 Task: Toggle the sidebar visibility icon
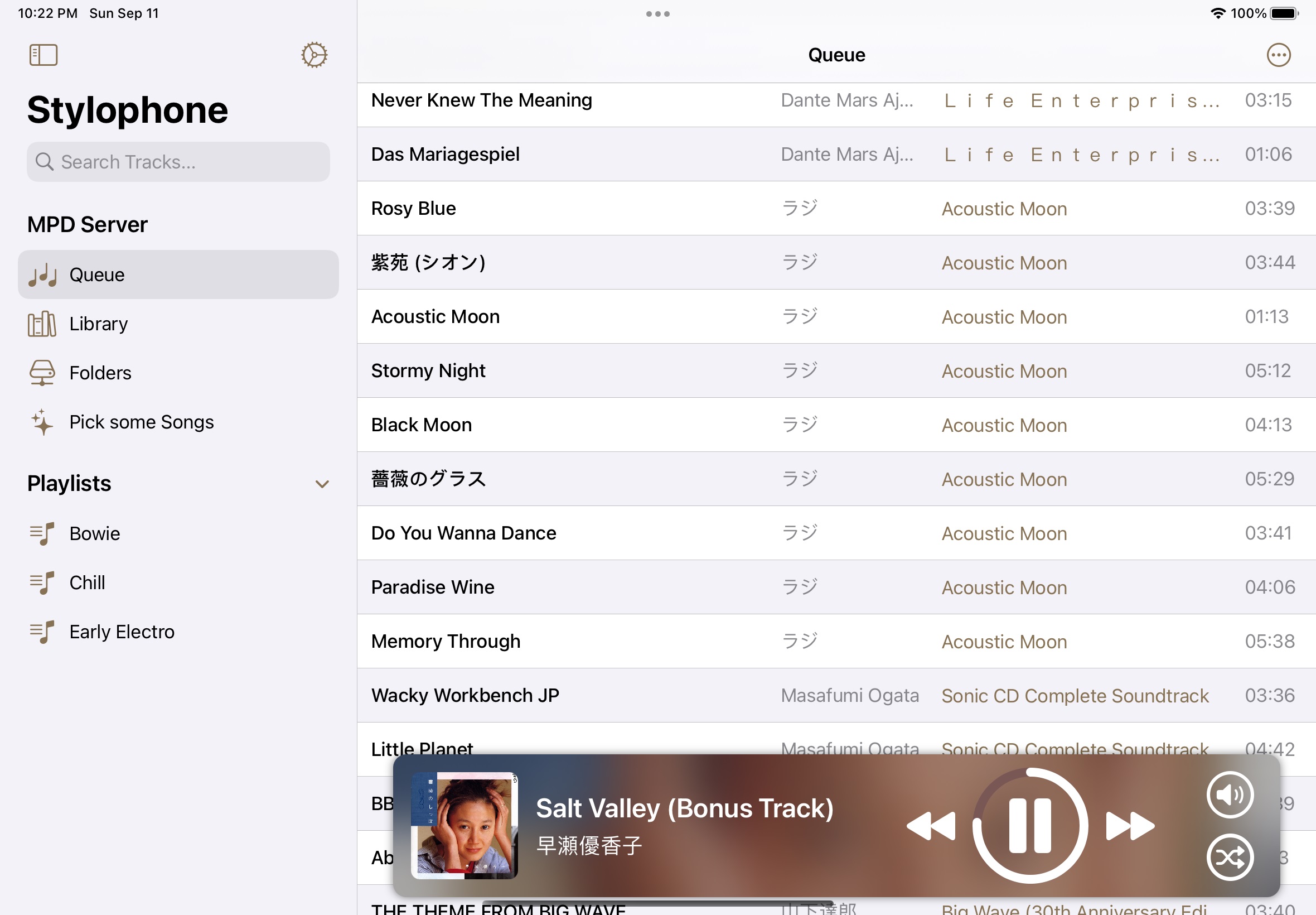[x=43, y=55]
